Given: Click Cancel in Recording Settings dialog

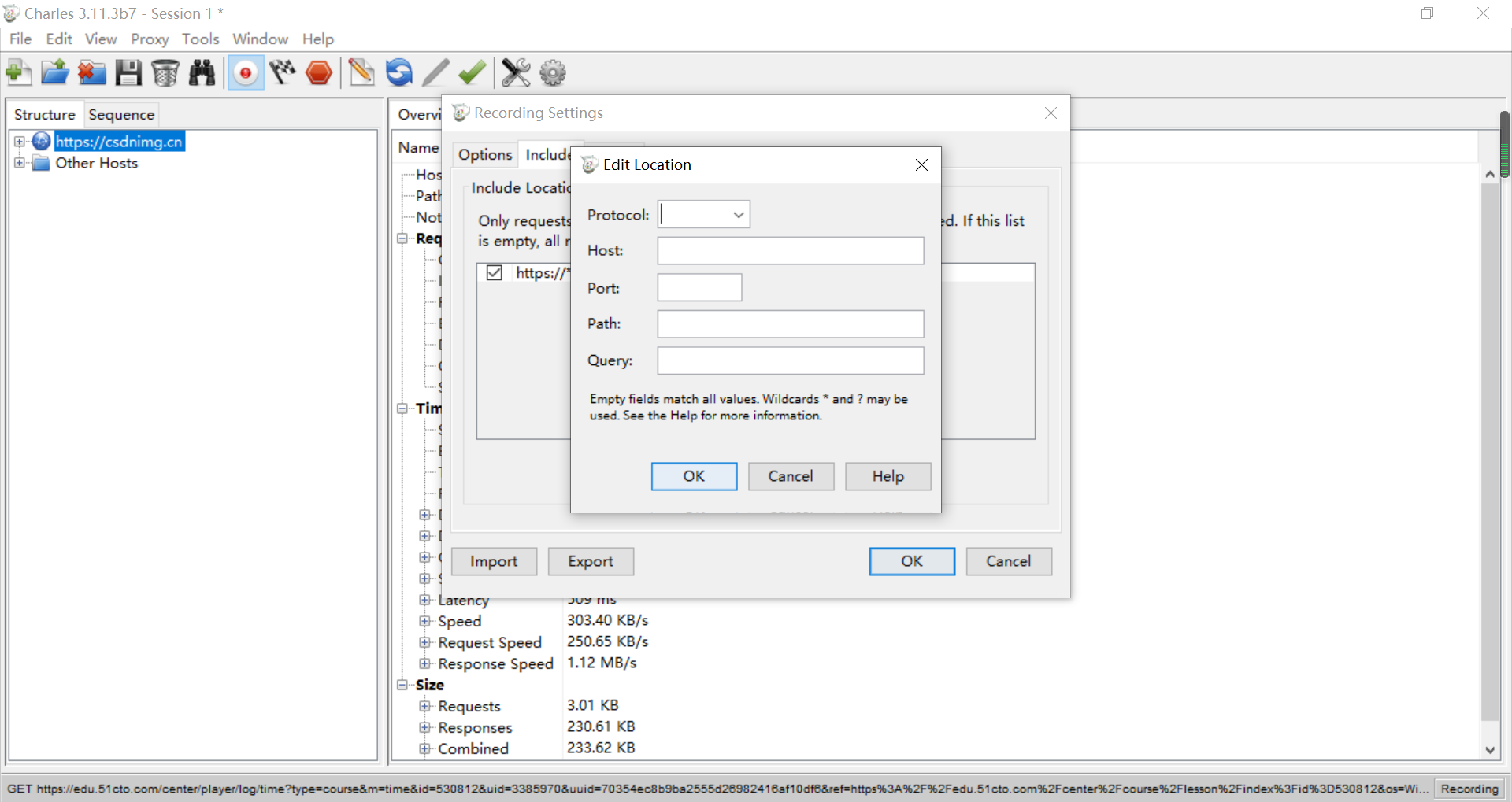Looking at the screenshot, I should click(x=1009, y=561).
